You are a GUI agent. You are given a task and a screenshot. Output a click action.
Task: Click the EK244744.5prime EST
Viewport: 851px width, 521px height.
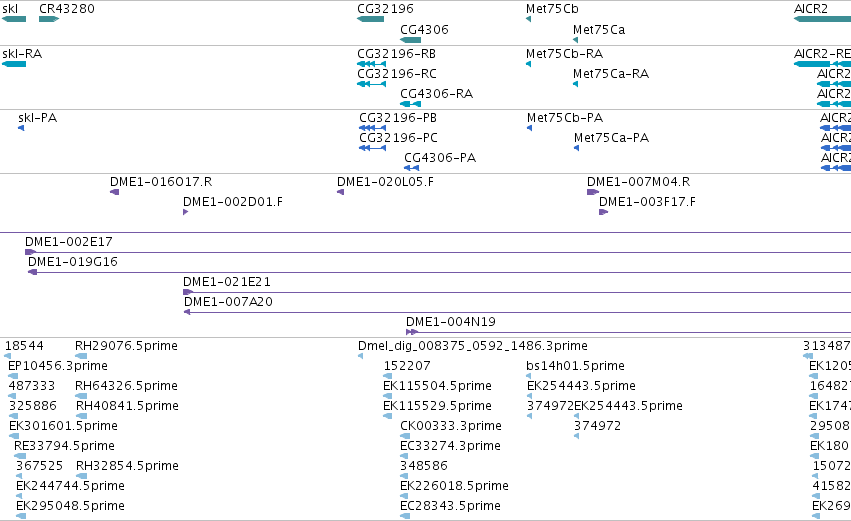tap(19, 496)
